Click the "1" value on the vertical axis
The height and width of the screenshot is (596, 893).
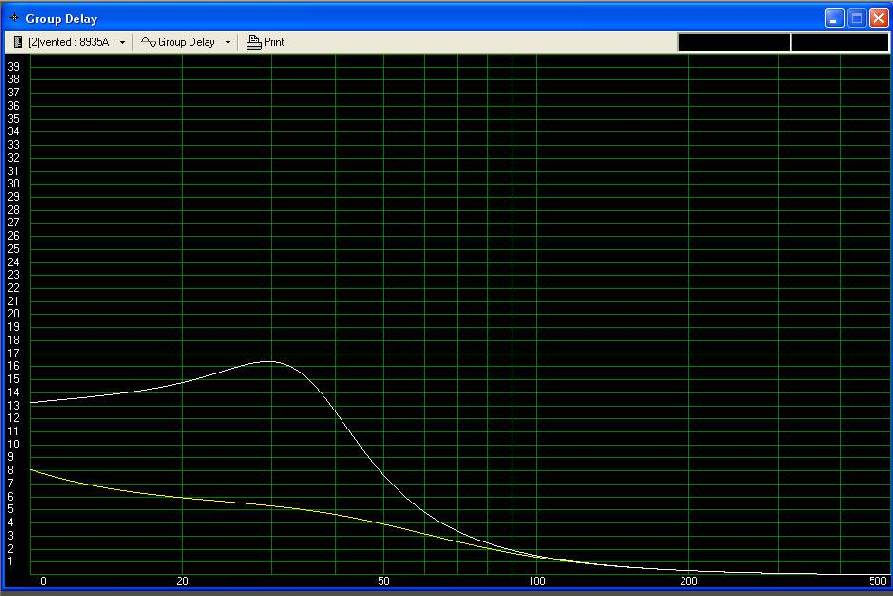point(10,561)
